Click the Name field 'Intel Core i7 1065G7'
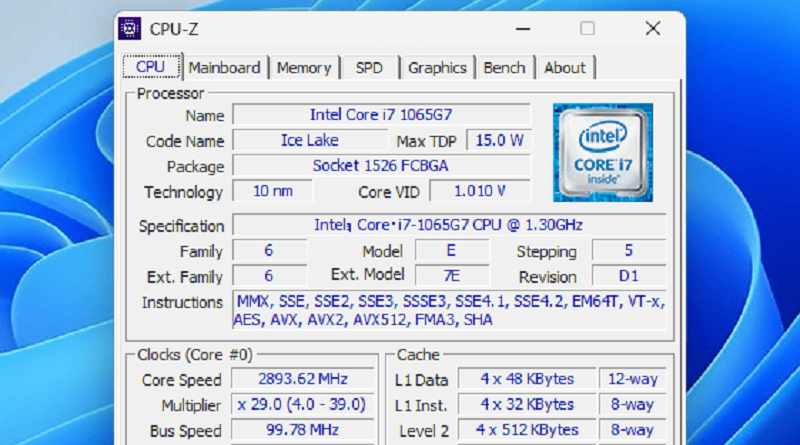The width and height of the screenshot is (800, 445). [382, 115]
